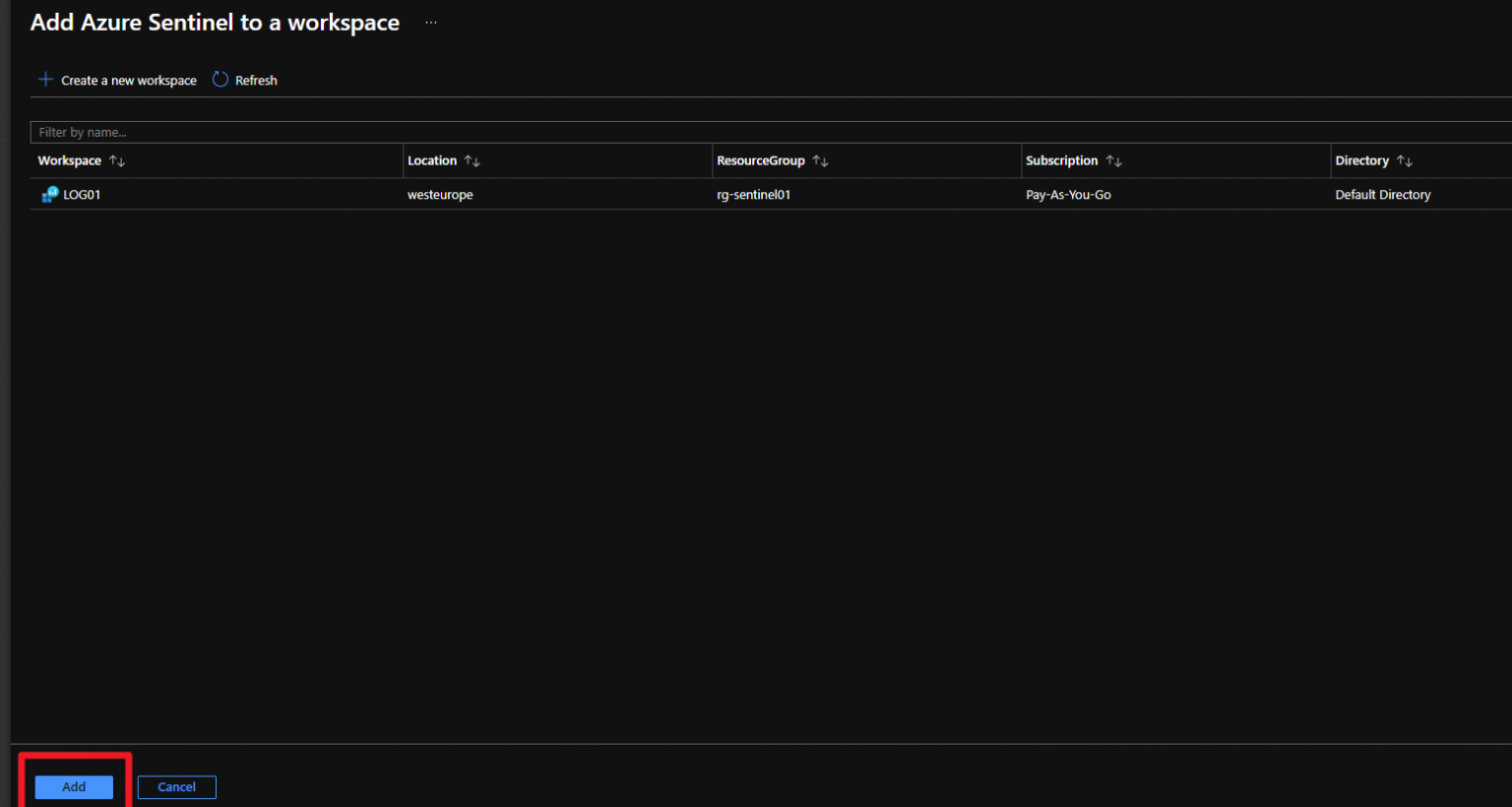Click the Refresh circular arrow icon
Screen dimensions: 1512x807
pos(220,80)
